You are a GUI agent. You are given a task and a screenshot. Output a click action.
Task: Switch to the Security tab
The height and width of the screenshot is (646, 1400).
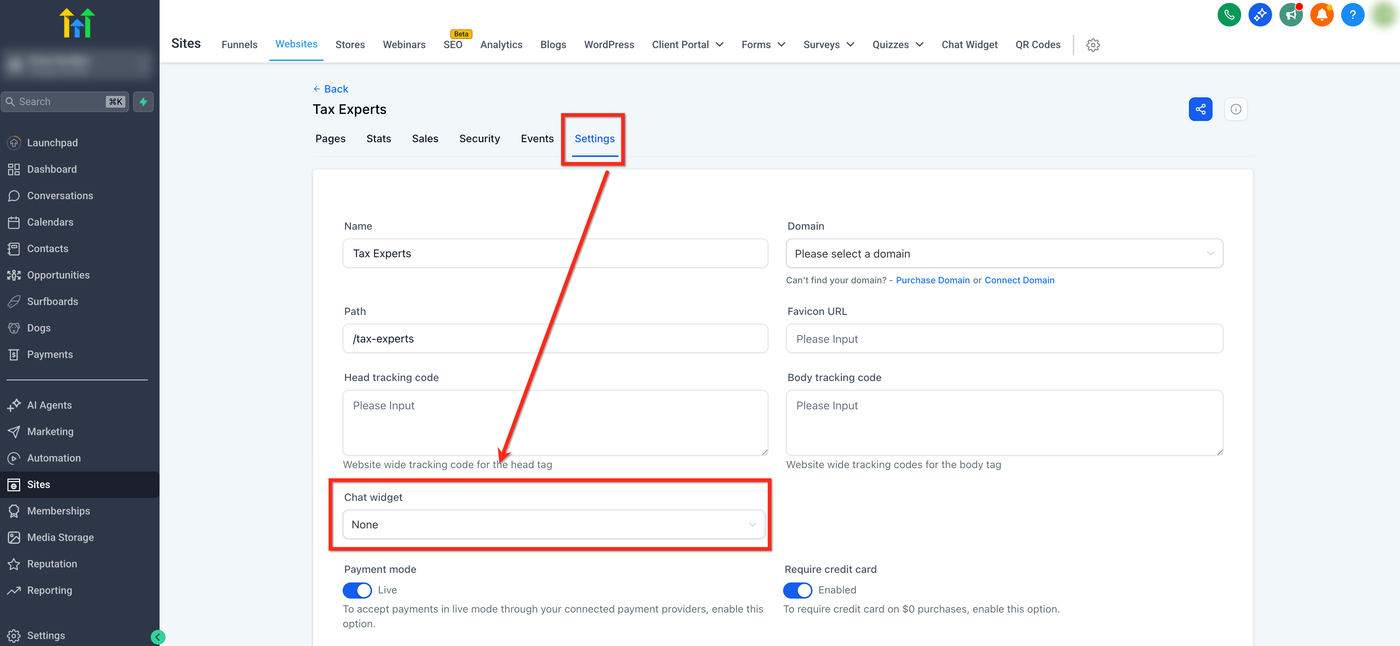point(479,139)
